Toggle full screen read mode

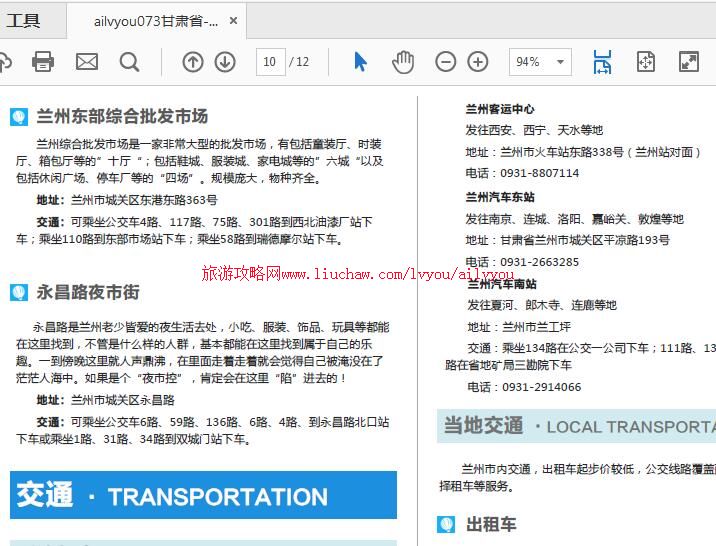pos(689,62)
